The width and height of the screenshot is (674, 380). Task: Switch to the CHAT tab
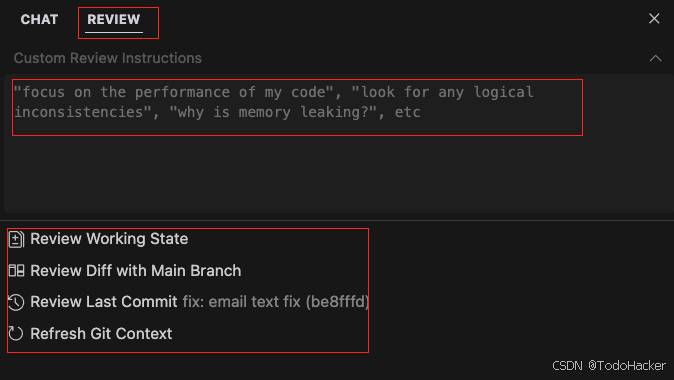coord(39,19)
